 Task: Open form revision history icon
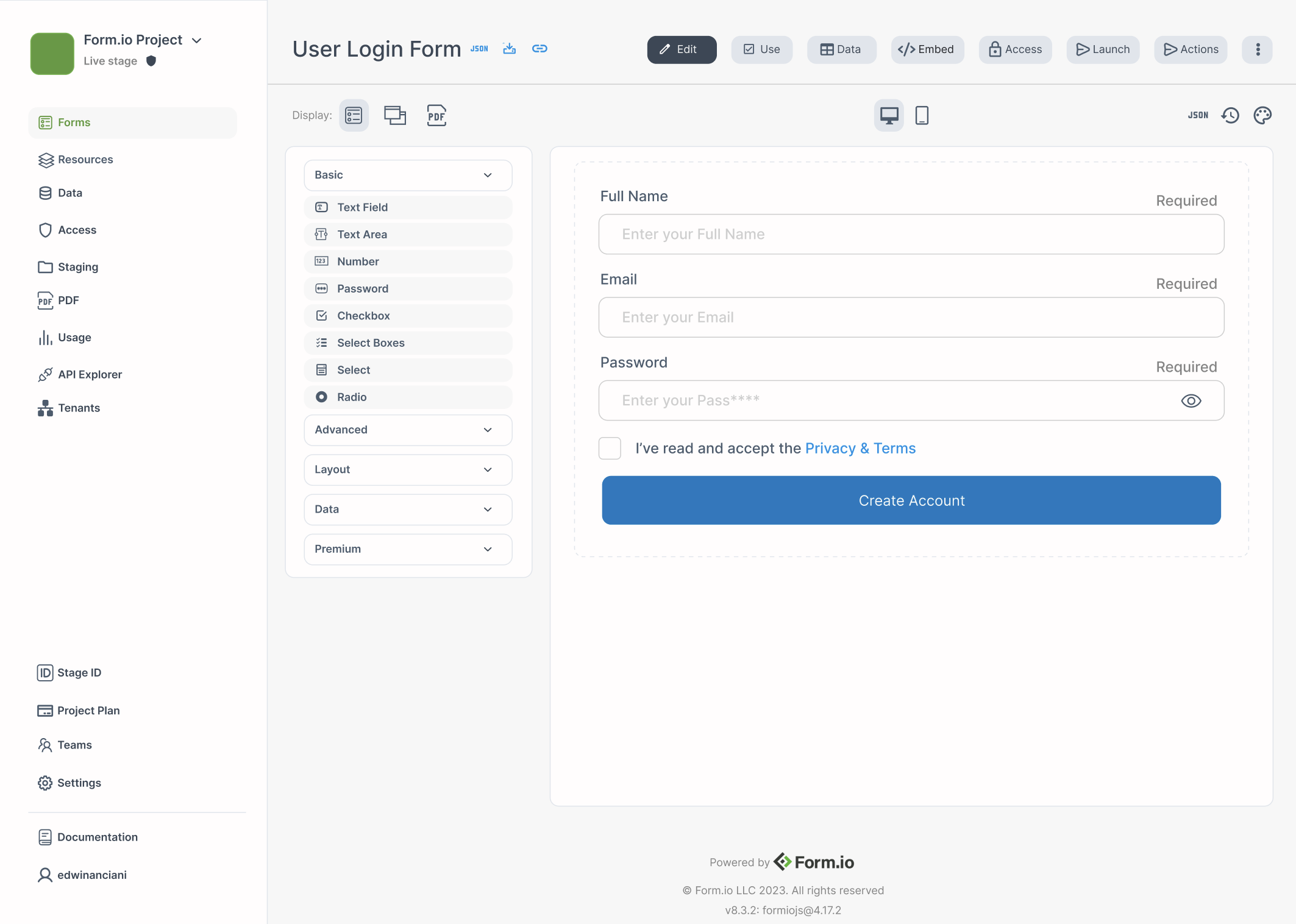tap(1230, 115)
